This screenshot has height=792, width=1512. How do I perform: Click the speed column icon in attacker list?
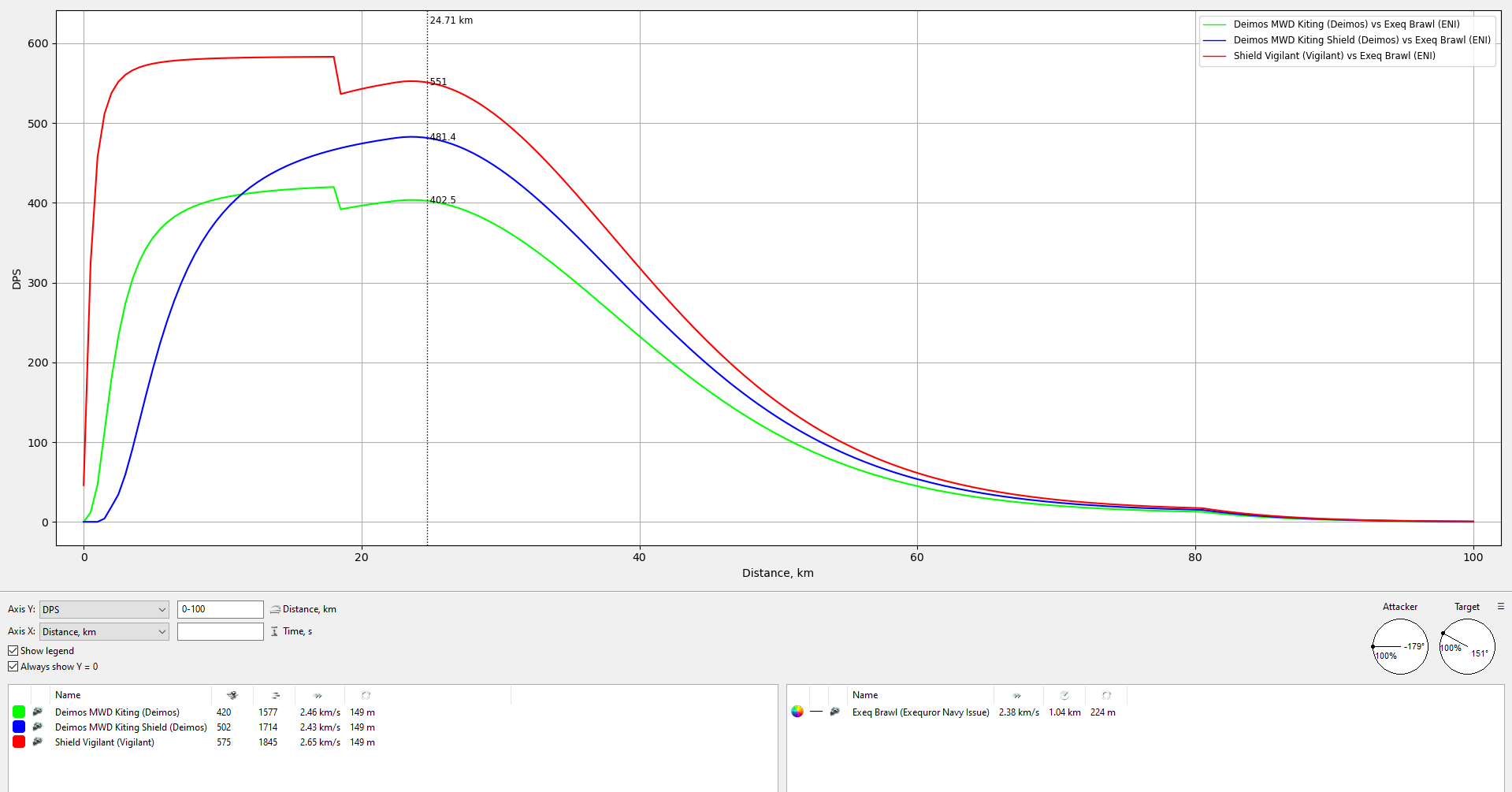coord(318,695)
